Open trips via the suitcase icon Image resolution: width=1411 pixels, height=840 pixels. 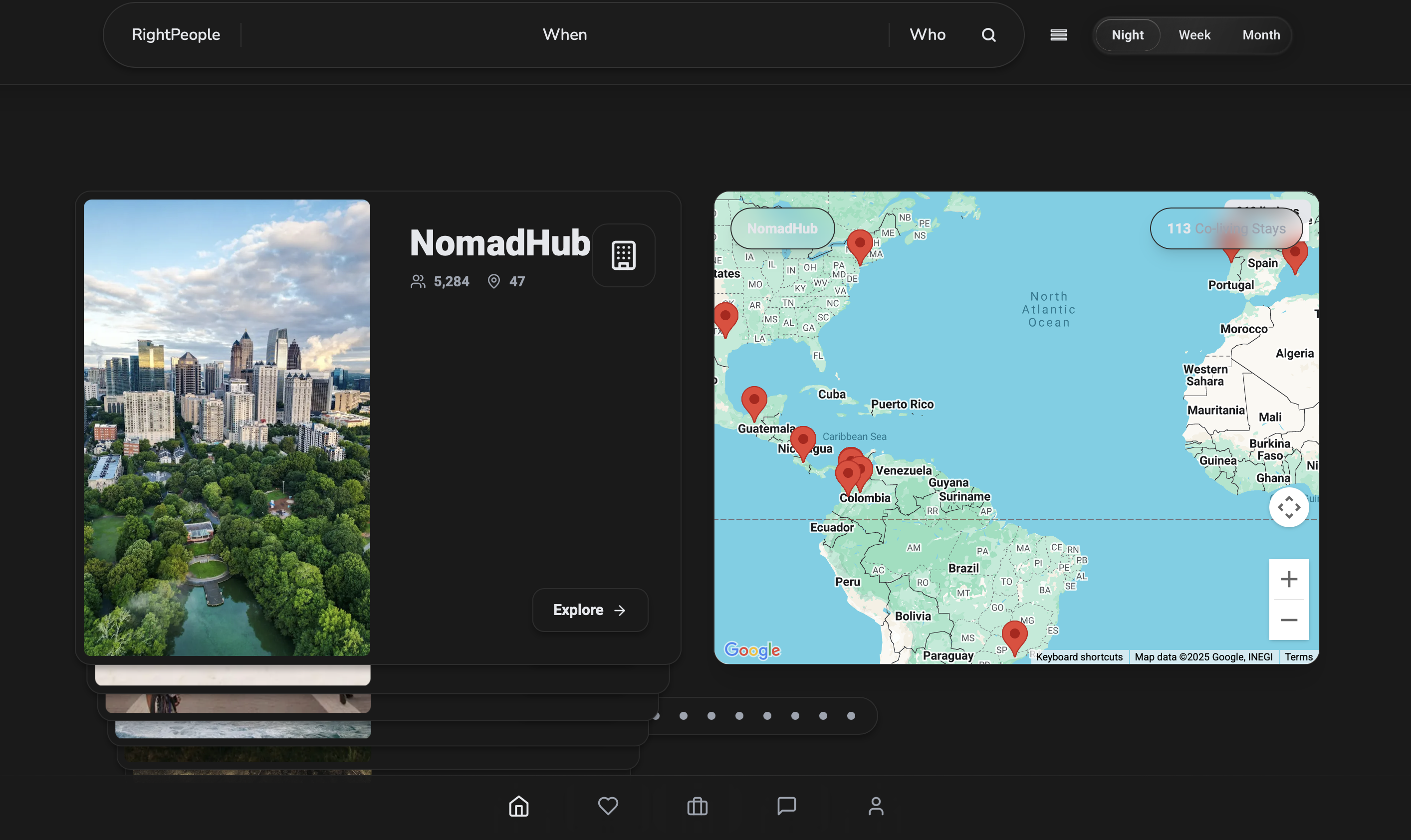[697, 806]
